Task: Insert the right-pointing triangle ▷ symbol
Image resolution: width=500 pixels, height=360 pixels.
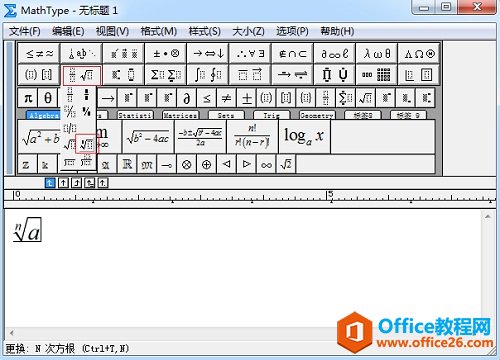Action: point(246,164)
